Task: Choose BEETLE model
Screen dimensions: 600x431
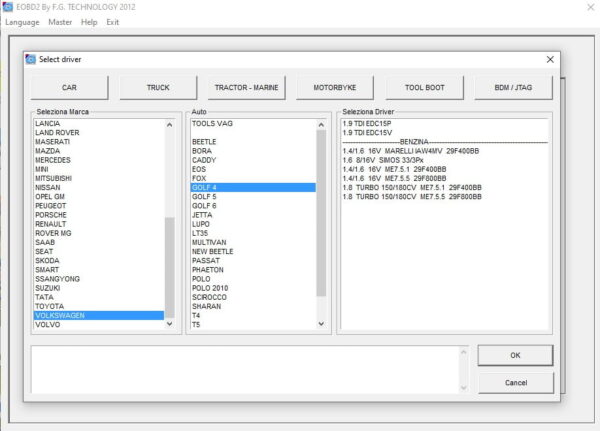Action: (x=253, y=142)
